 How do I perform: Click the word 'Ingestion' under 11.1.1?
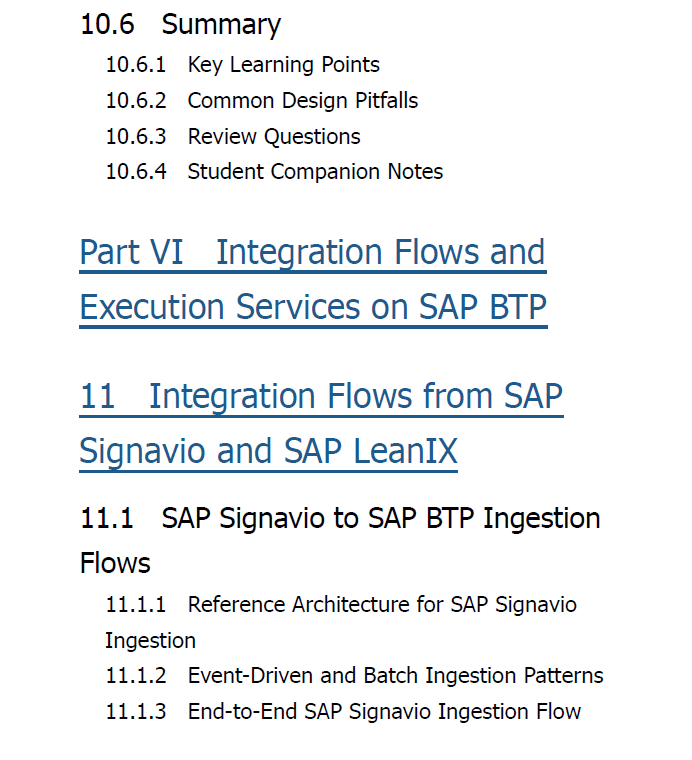pyautogui.click(x=151, y=641)
